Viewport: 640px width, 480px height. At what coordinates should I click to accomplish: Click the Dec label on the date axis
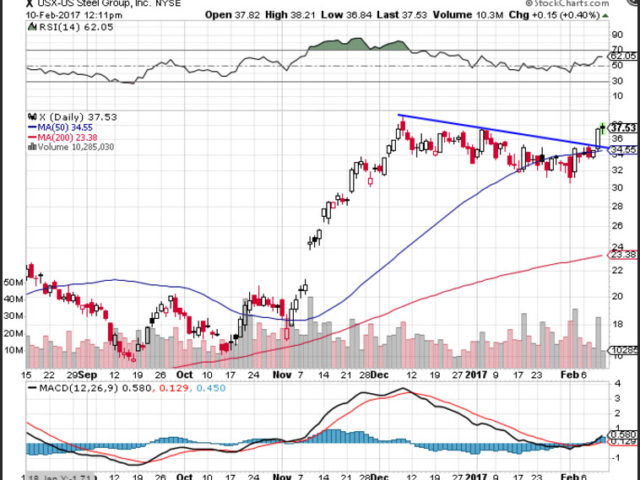(x=380, y=375)
